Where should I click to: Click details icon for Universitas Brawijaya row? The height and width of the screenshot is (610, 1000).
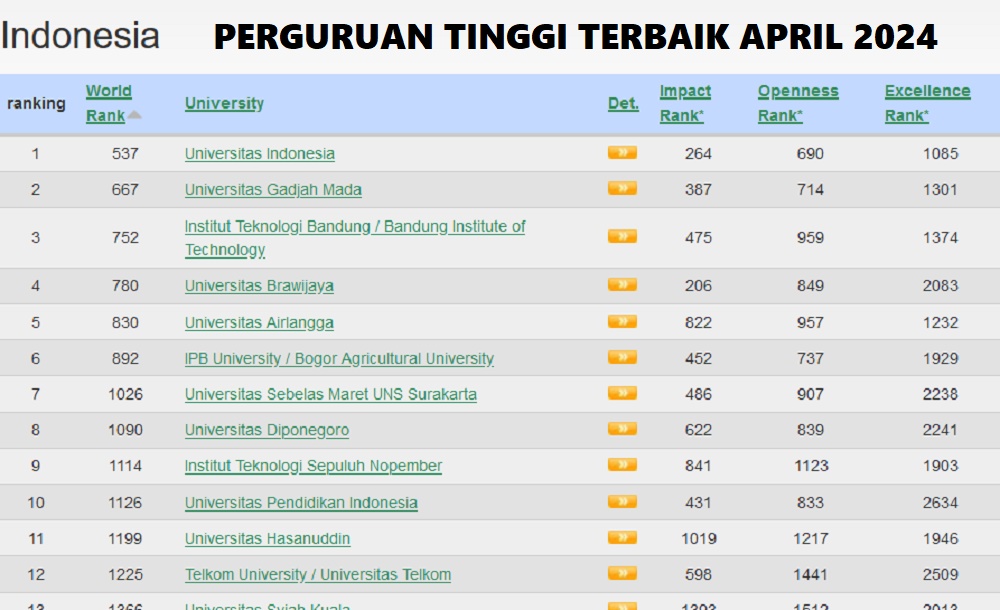[622, 285]
